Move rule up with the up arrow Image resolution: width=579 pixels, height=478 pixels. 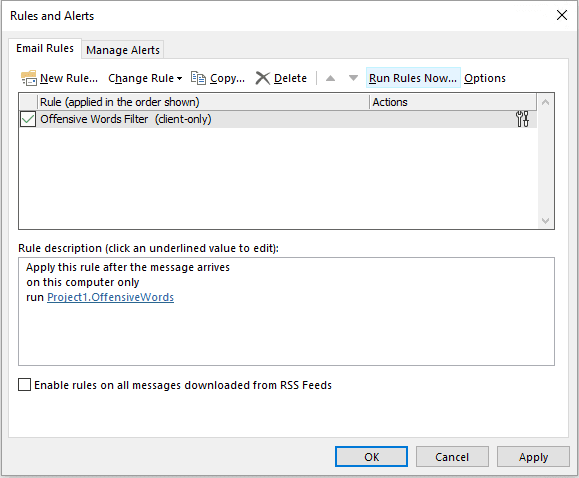330,78
